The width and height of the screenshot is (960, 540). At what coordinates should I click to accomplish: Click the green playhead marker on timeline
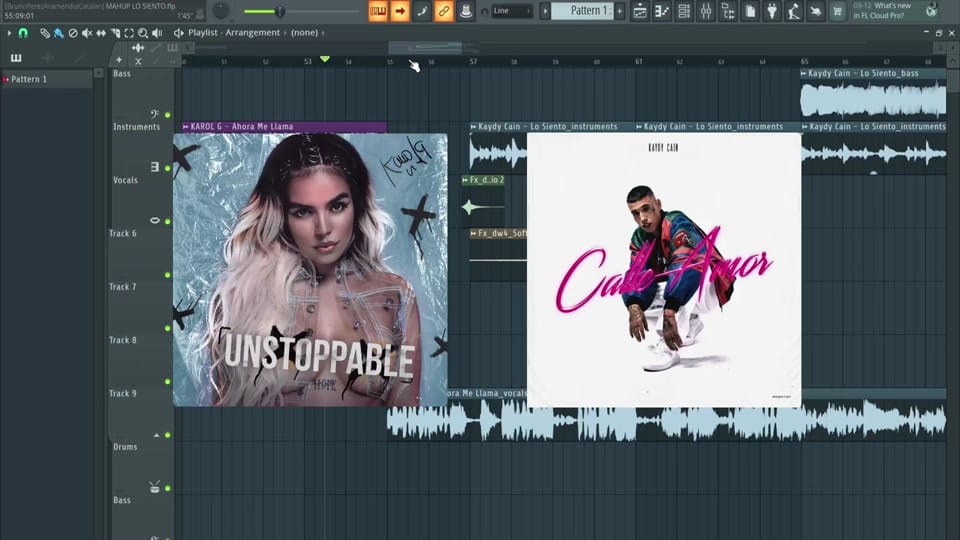pyautogui.click(x=325, y=59)
